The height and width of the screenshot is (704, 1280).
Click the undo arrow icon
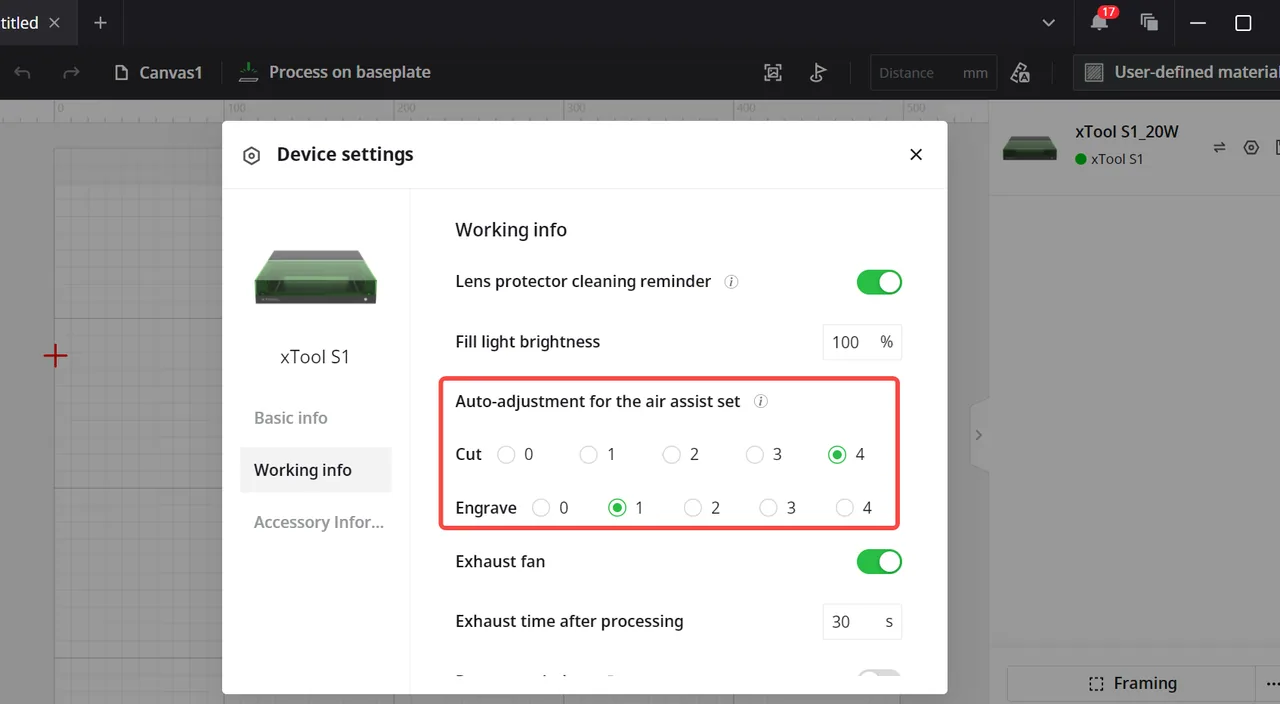click(23, 72)
